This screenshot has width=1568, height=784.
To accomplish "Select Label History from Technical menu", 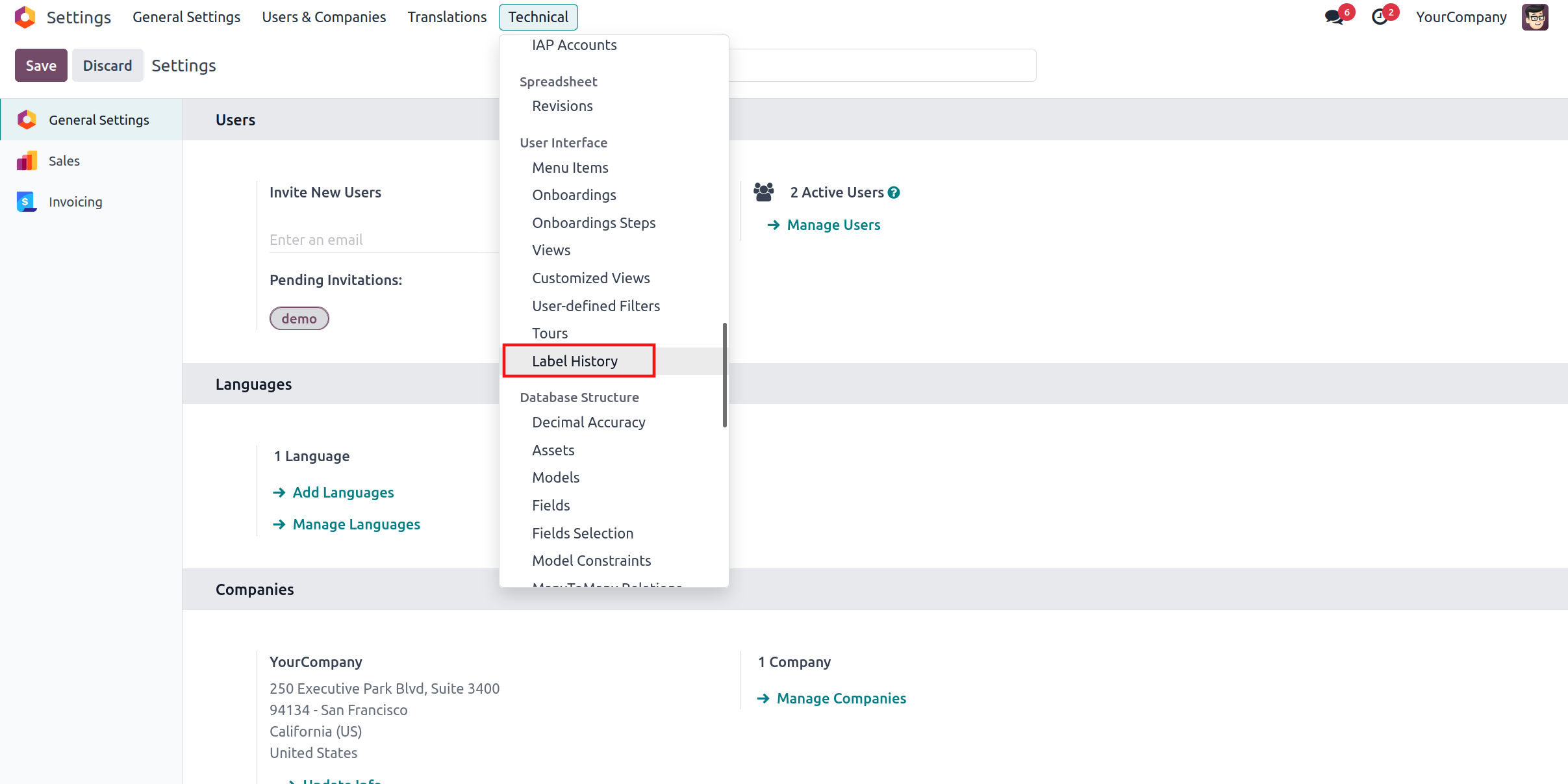I will (x=575, y=361).
